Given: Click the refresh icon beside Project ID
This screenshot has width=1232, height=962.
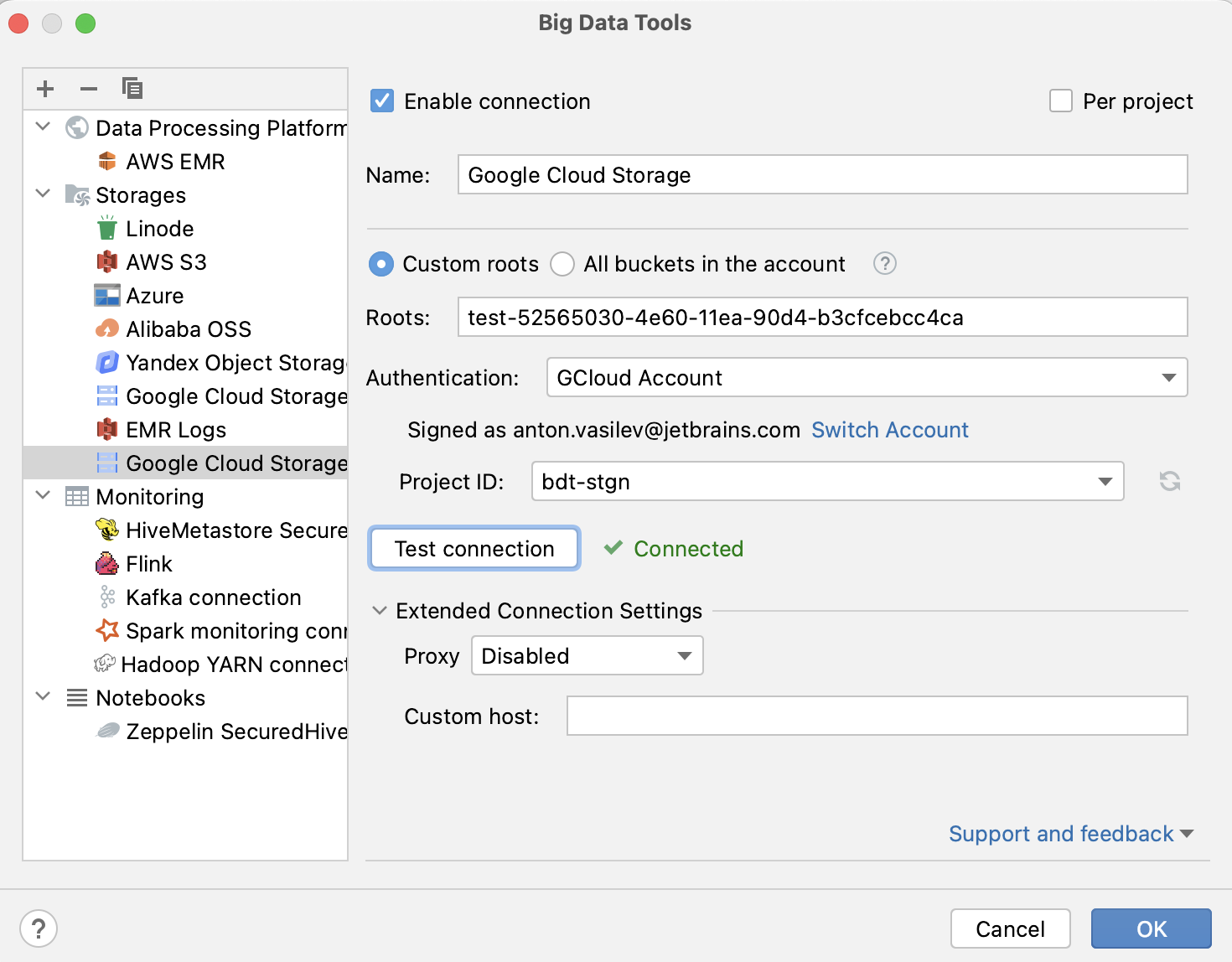Looking at the screenshot, I should click(x=1169, y=481).
